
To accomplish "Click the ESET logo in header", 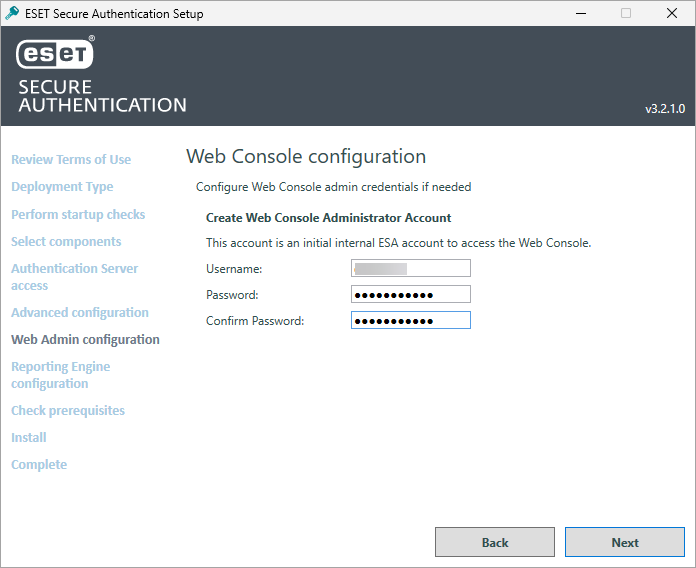I will [x=55, y=53].
